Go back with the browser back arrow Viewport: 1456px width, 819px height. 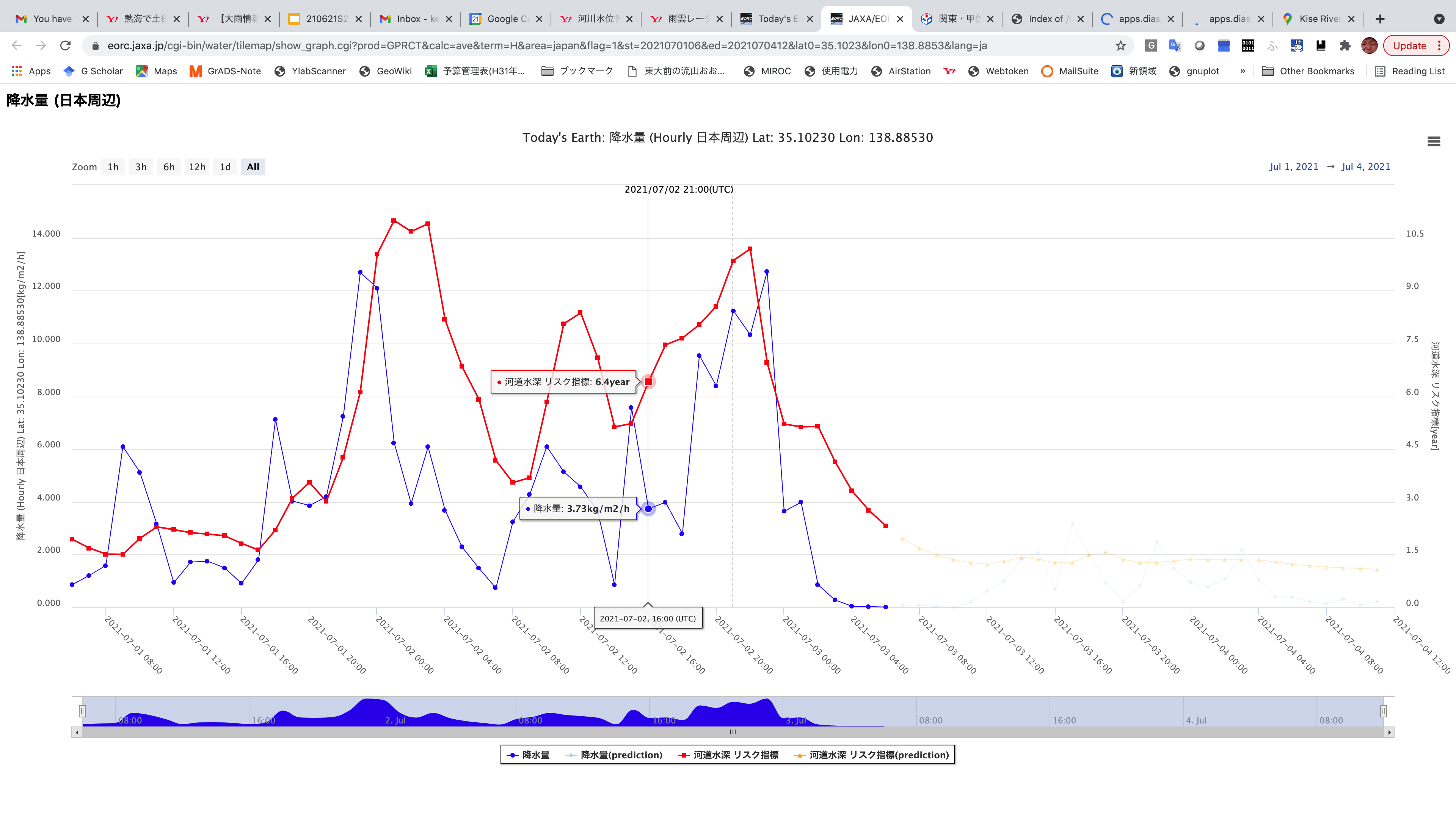pyautogui.click(x=16, y=46)
